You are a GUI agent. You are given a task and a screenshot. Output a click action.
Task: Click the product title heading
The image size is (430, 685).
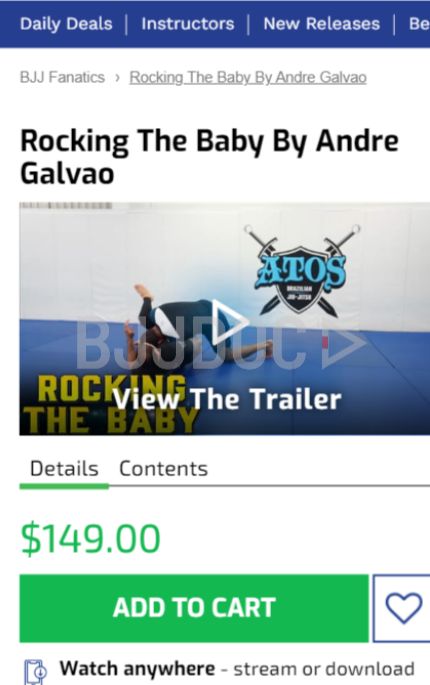[209, 157]
